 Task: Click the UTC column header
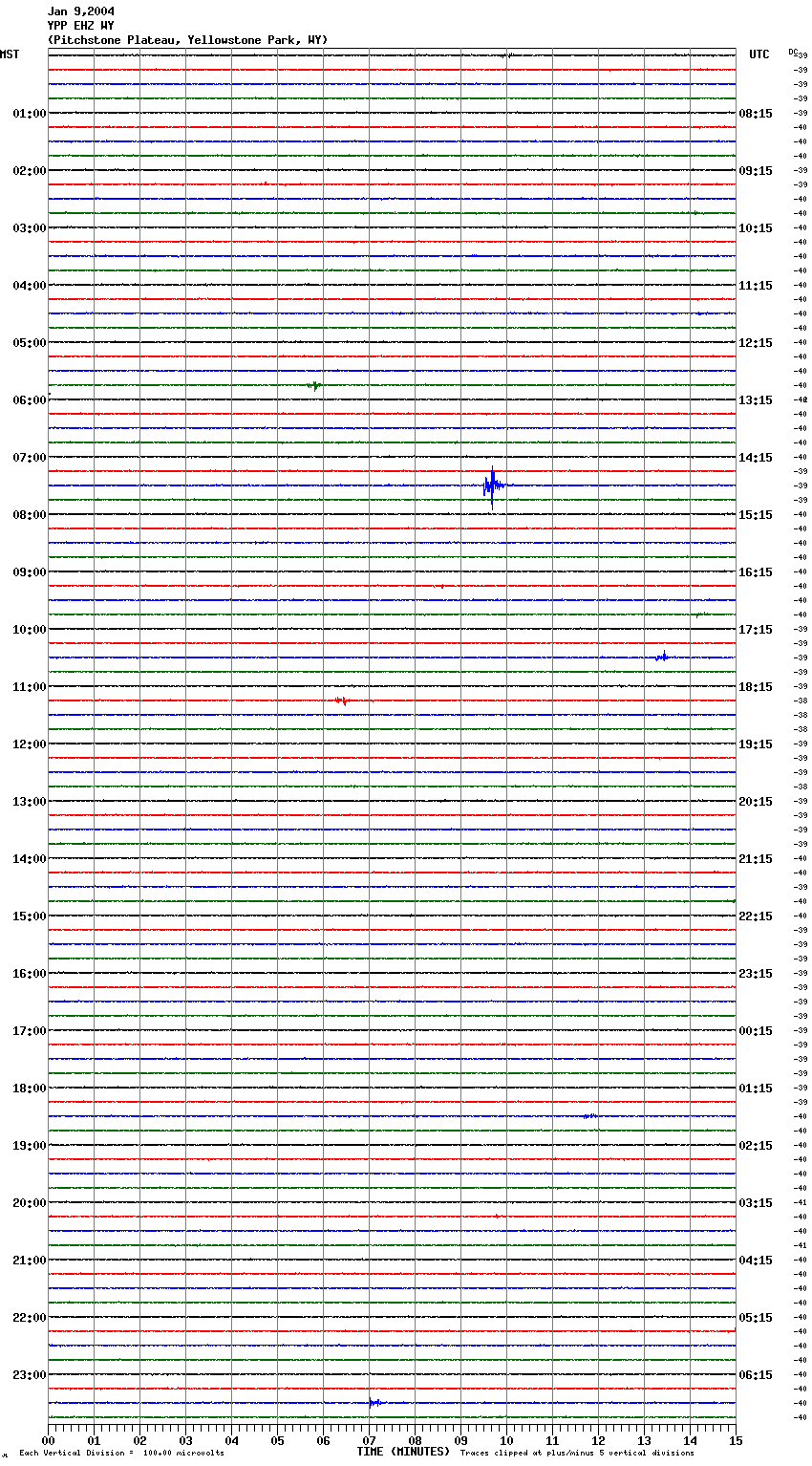click(759, 54)
